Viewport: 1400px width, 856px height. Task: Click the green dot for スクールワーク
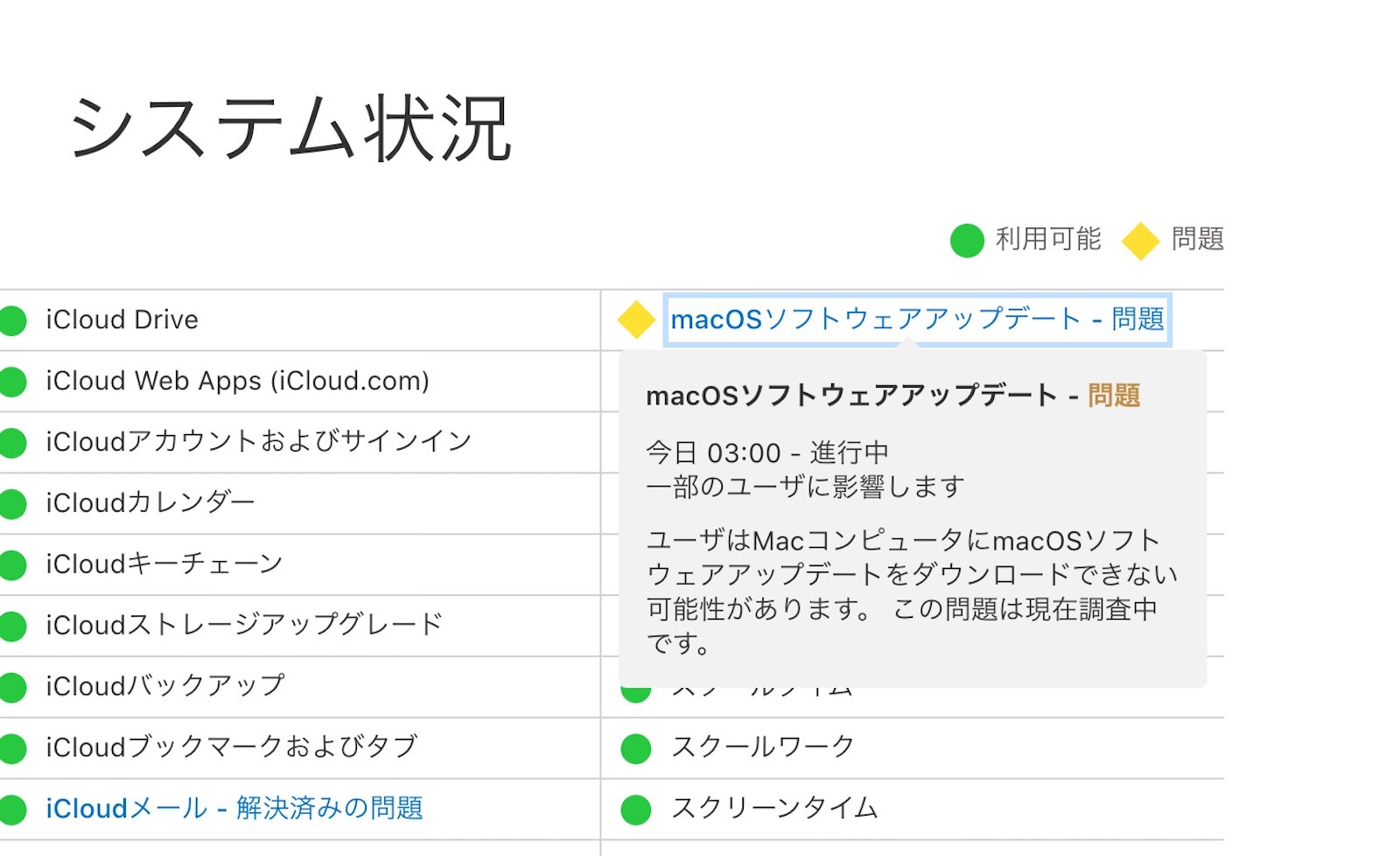pyautogui.click(x=636, y=748)
